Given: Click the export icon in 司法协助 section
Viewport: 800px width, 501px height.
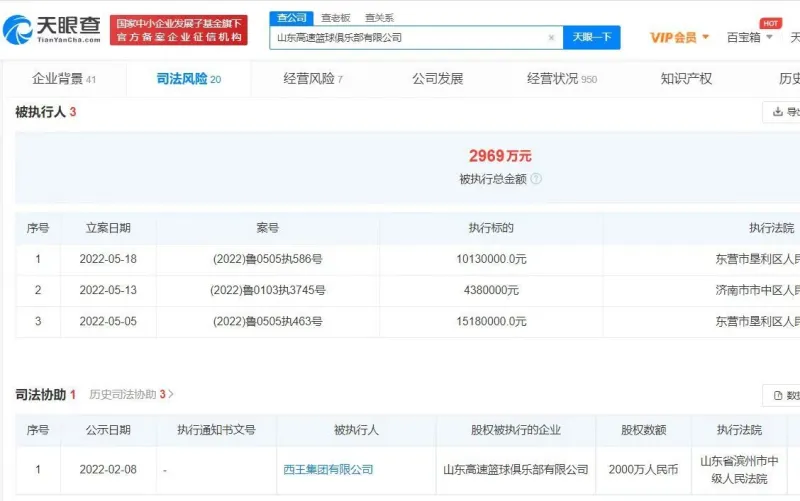Looking at the screenshot, I should (x=781, y=395).
